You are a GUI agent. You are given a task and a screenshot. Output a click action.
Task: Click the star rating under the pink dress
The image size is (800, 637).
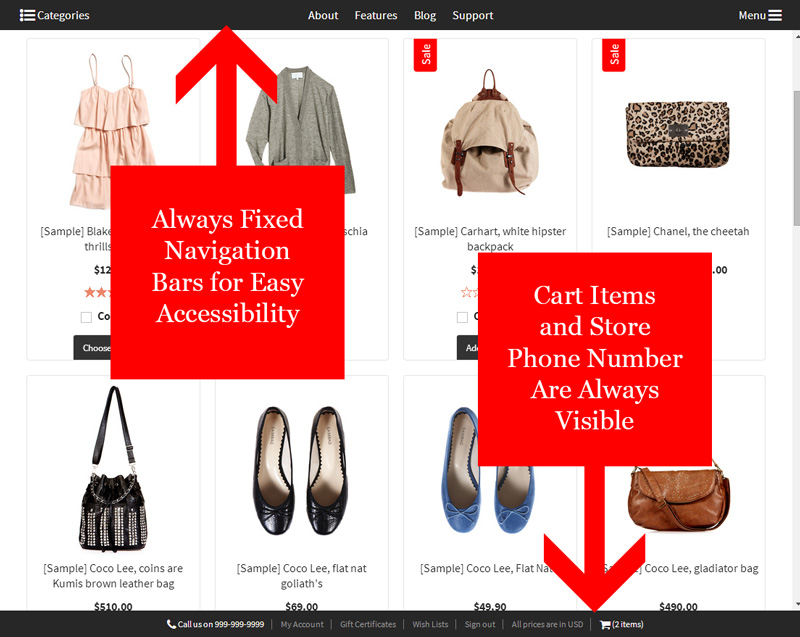(97, 292)
